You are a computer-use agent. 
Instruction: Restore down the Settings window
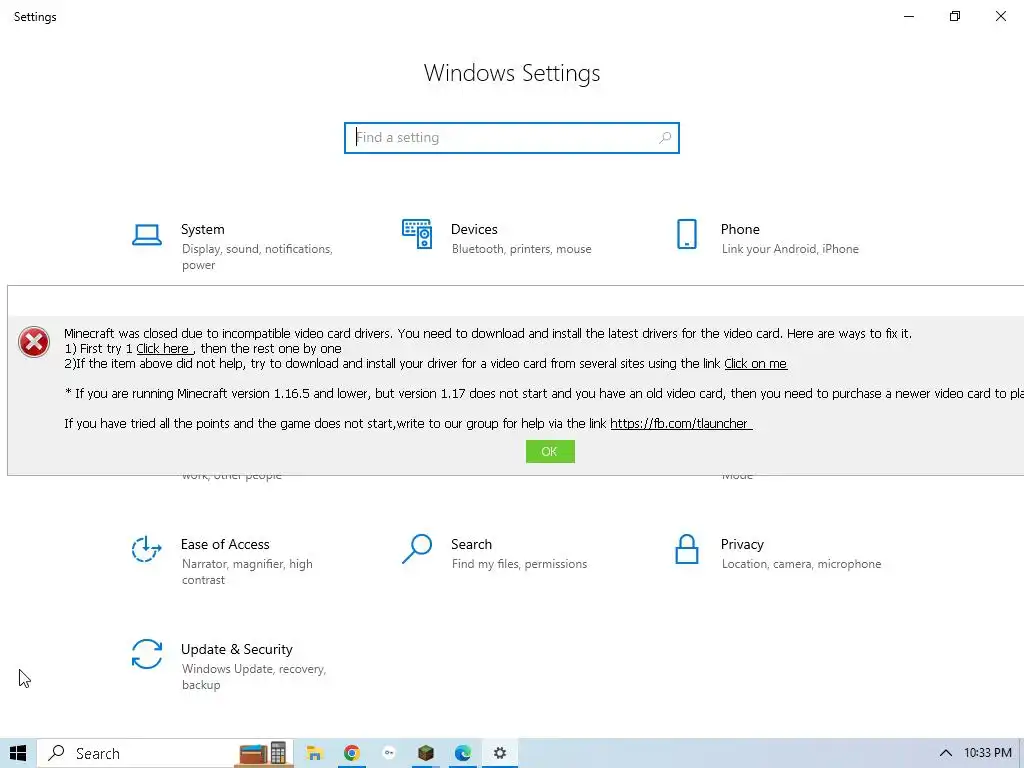tap(955, 16)
